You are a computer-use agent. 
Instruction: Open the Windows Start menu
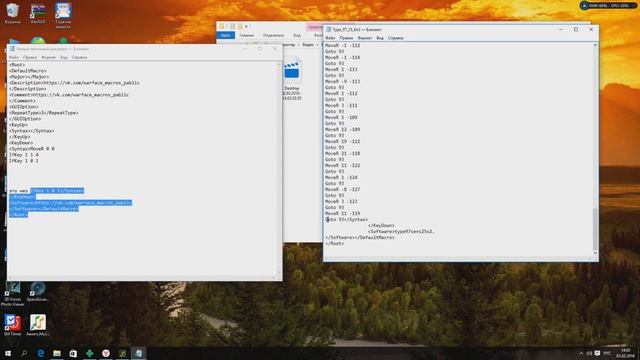pos(8,353)
